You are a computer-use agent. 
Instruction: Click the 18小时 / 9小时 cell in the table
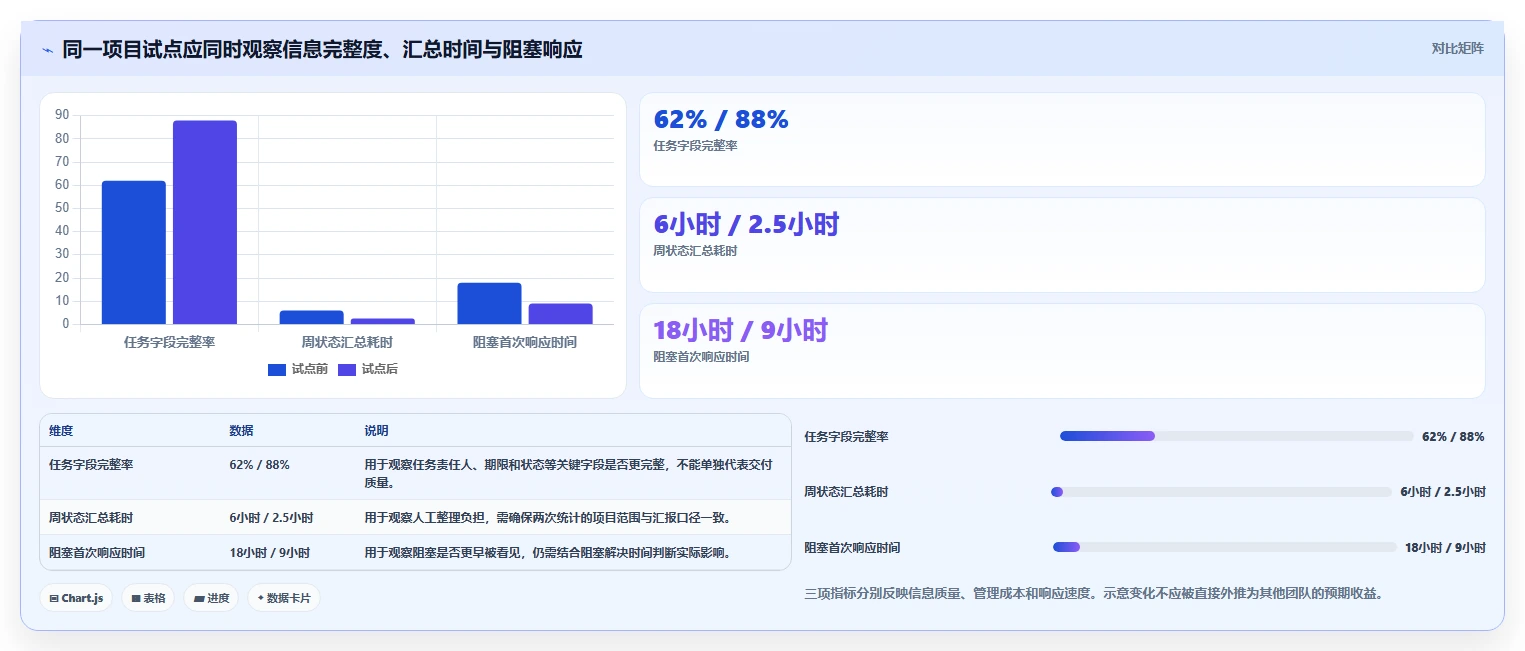pos(269,553)
